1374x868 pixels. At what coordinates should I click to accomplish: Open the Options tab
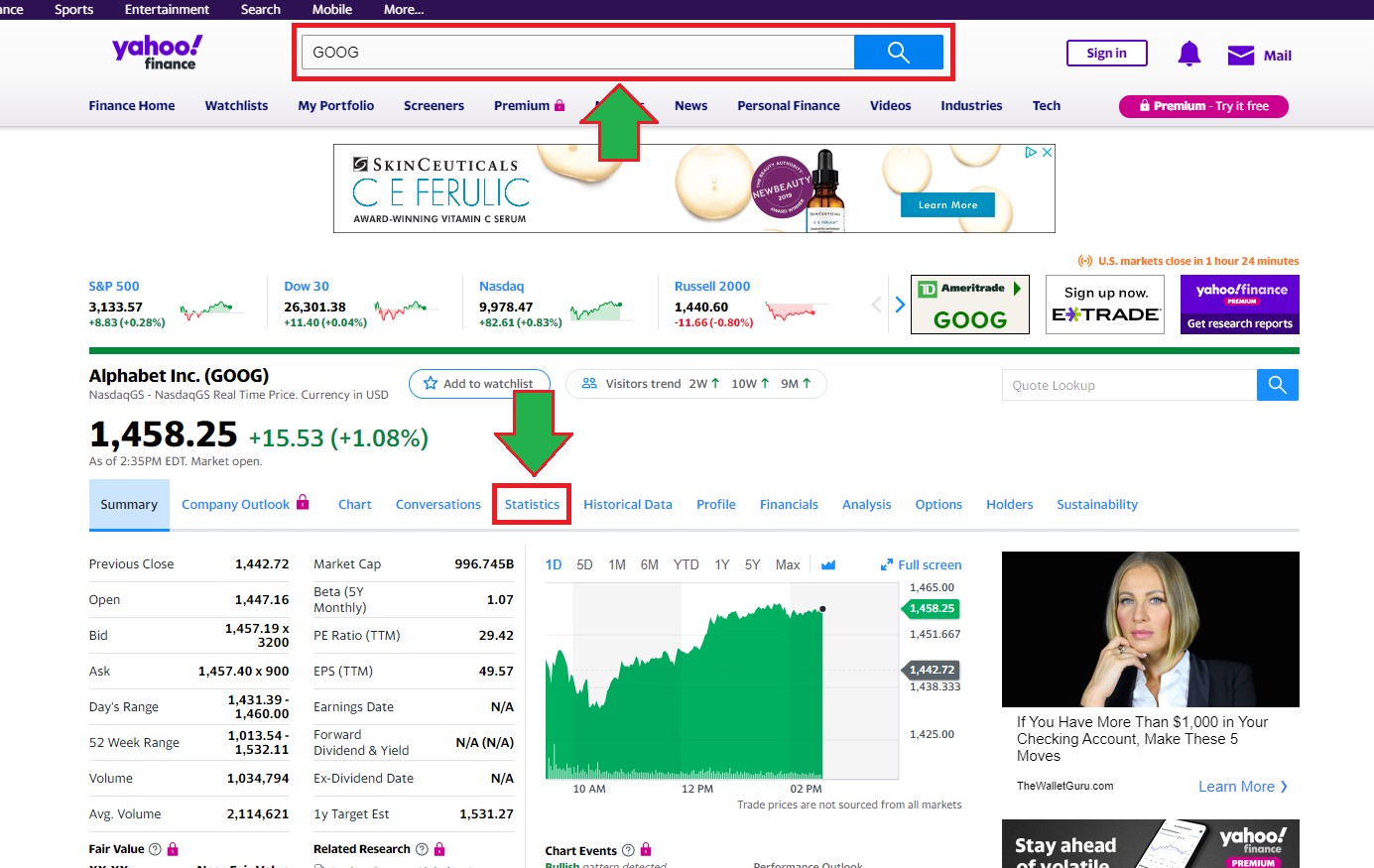point(938,504)
